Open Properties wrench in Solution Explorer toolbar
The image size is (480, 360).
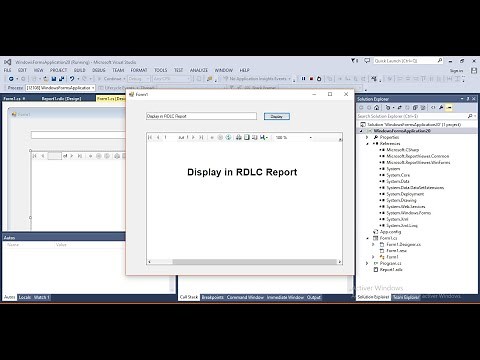(441, 108)
